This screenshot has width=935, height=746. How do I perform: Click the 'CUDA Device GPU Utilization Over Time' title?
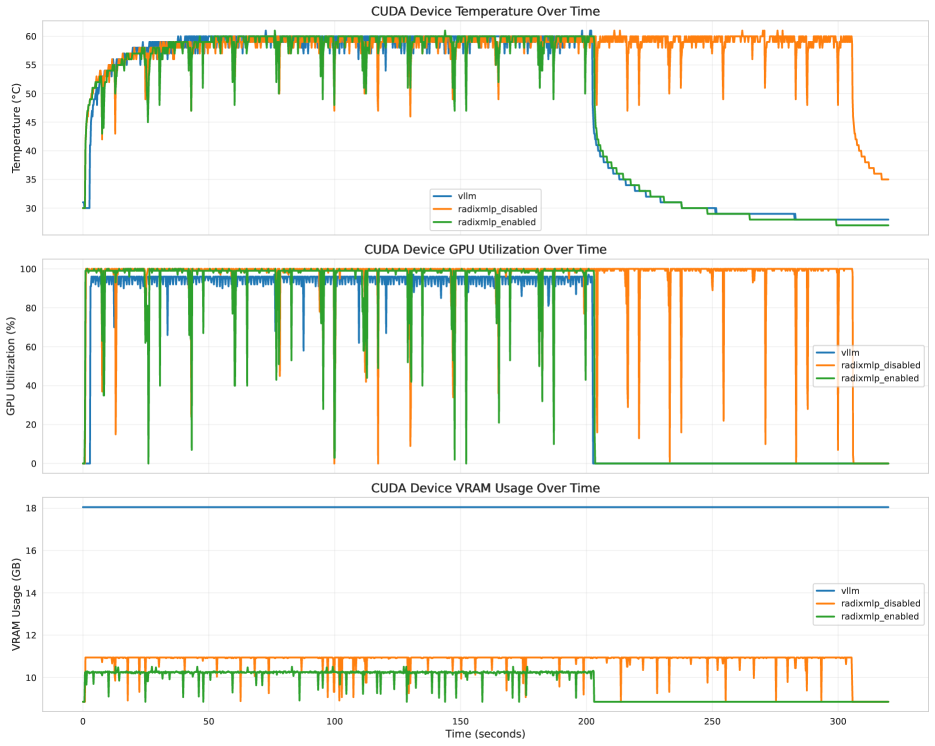[485, 249]
